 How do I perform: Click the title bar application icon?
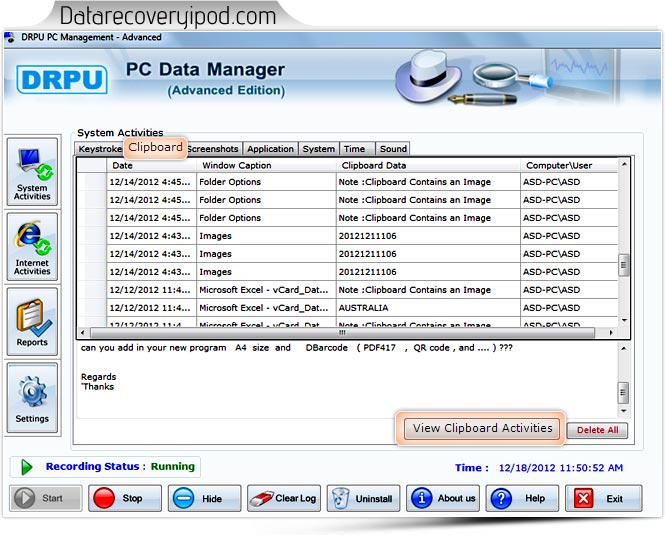(10, 37)
